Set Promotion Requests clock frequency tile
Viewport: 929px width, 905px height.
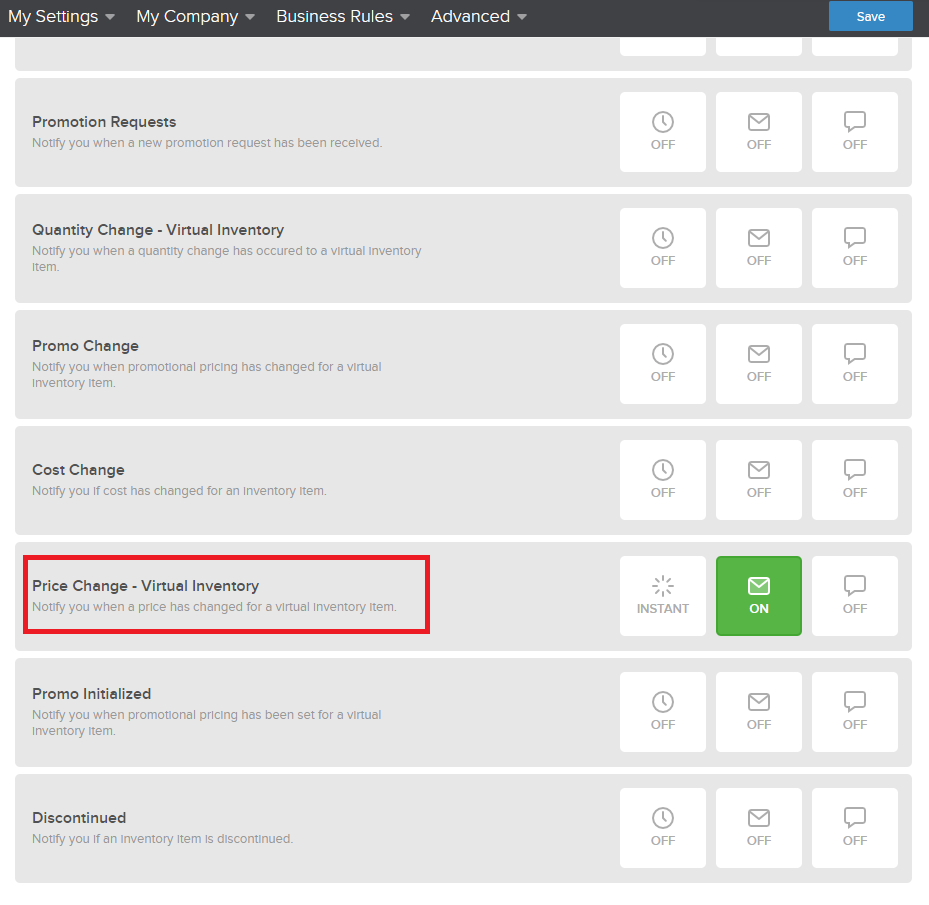point(662,132)
